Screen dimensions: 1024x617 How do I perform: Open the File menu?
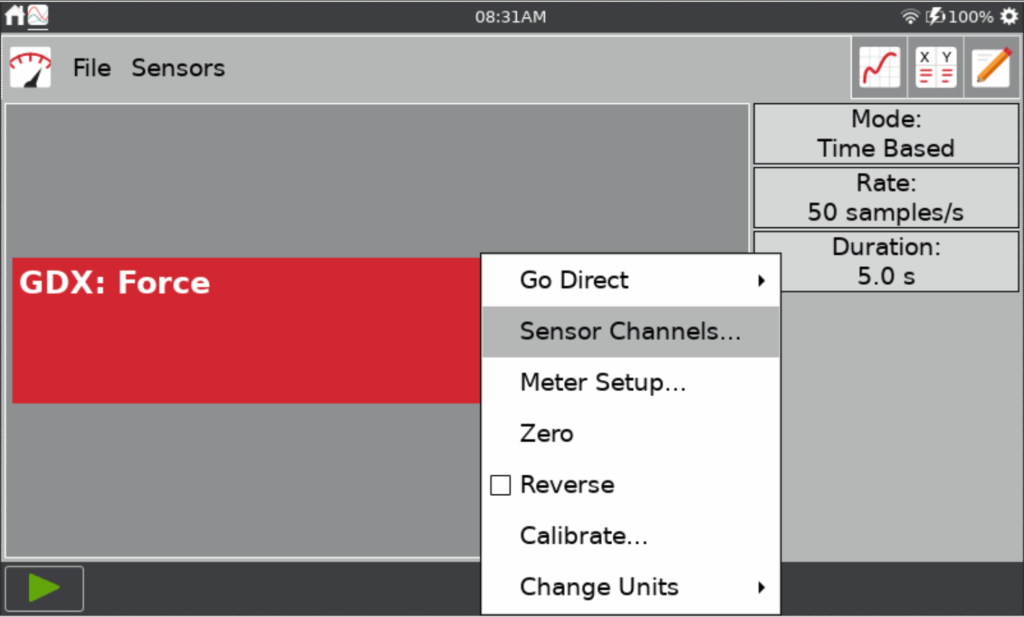91,68
